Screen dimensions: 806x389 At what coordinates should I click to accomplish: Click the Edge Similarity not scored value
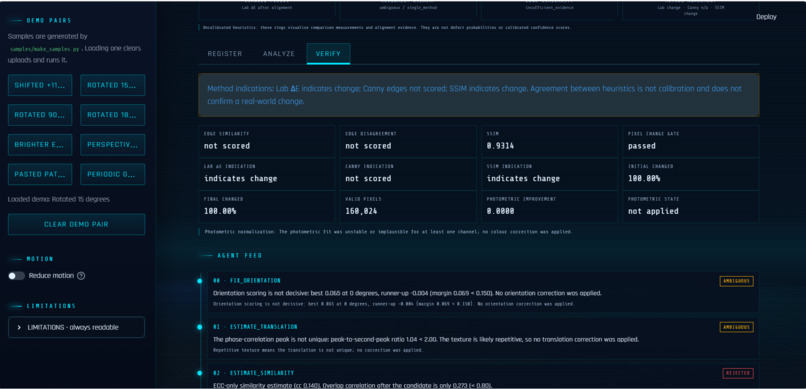(x=227, y=146)
